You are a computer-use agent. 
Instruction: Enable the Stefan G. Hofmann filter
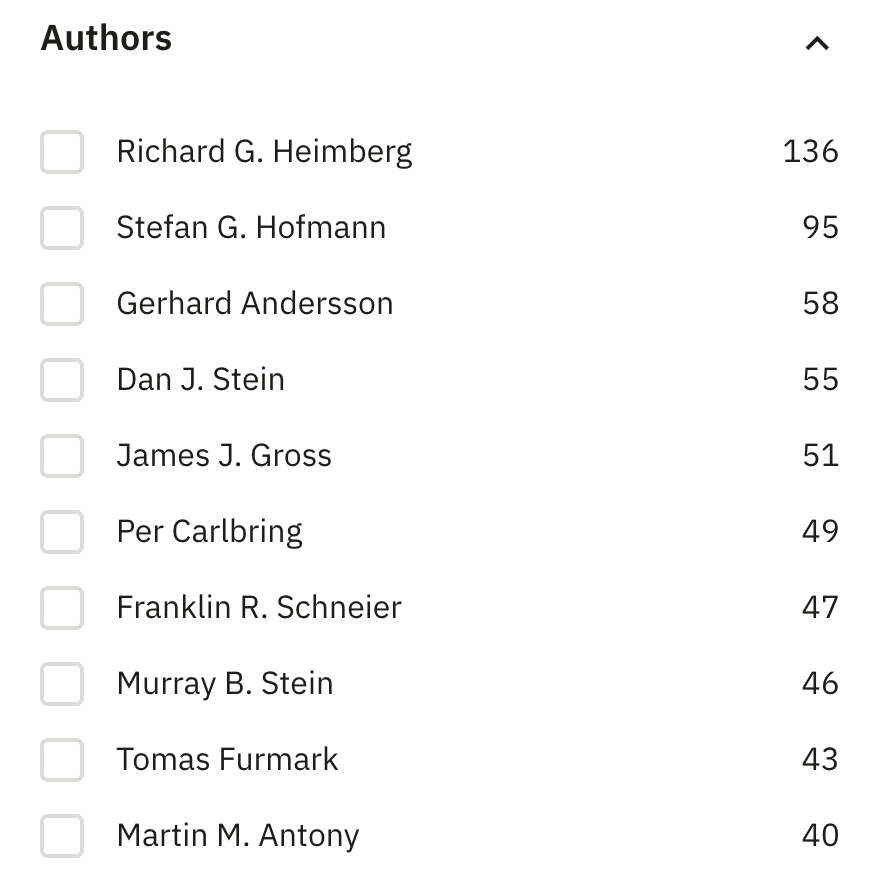(61, 228)
